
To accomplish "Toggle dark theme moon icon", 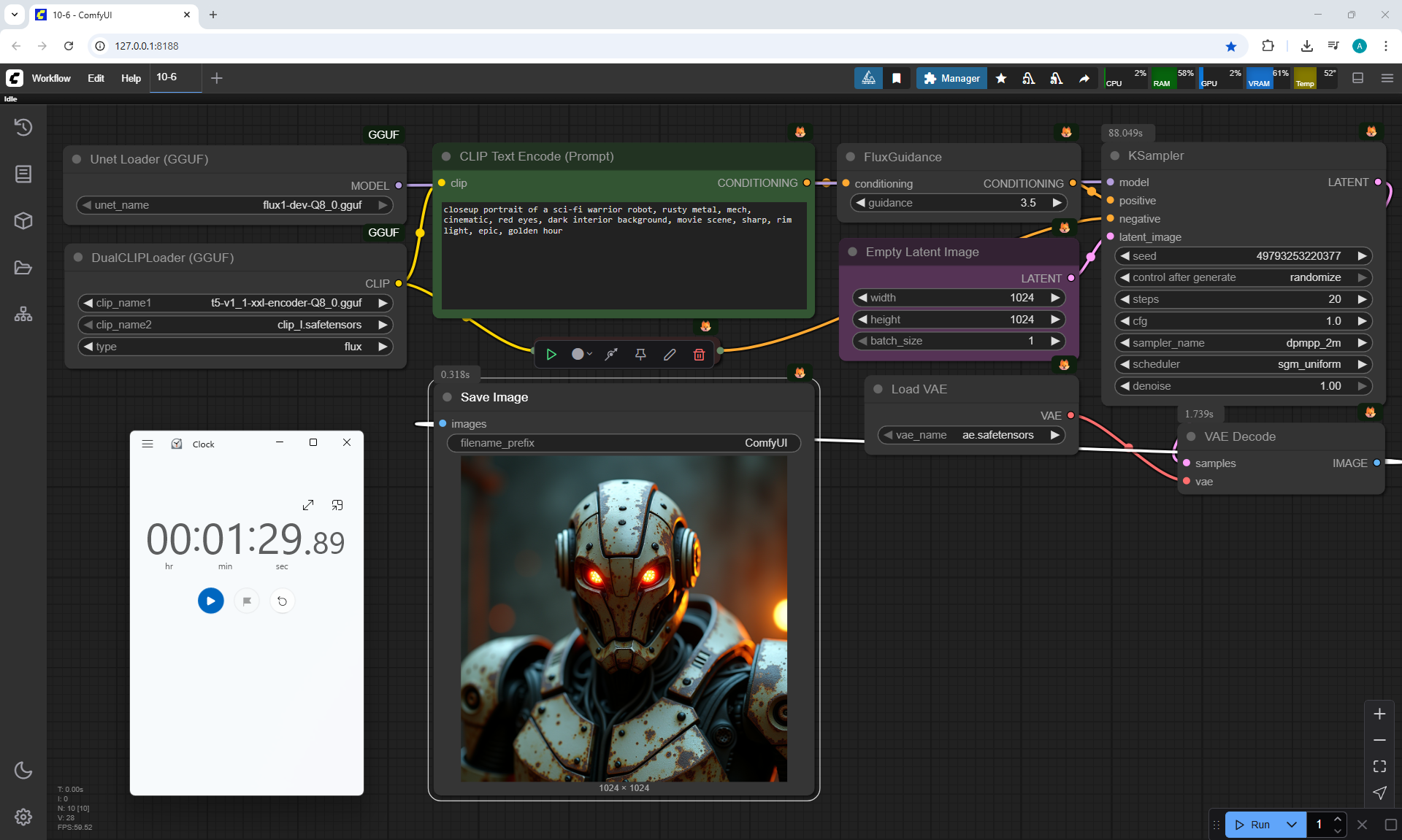I will pos(23,770).
